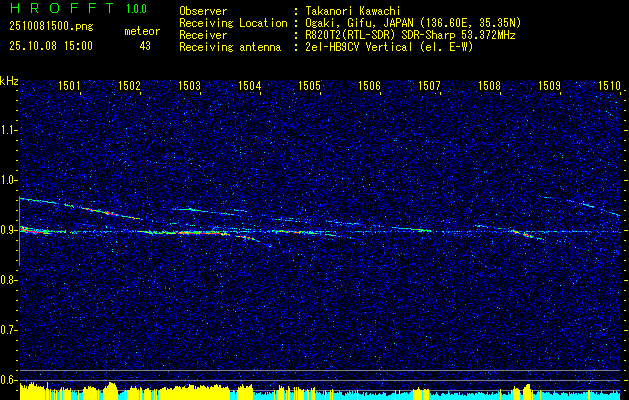Click location Ogaki, Gifu, JAPAN text
Image resolution: width=629 pixels, height=400 pixels.
[x=414, y=23]
